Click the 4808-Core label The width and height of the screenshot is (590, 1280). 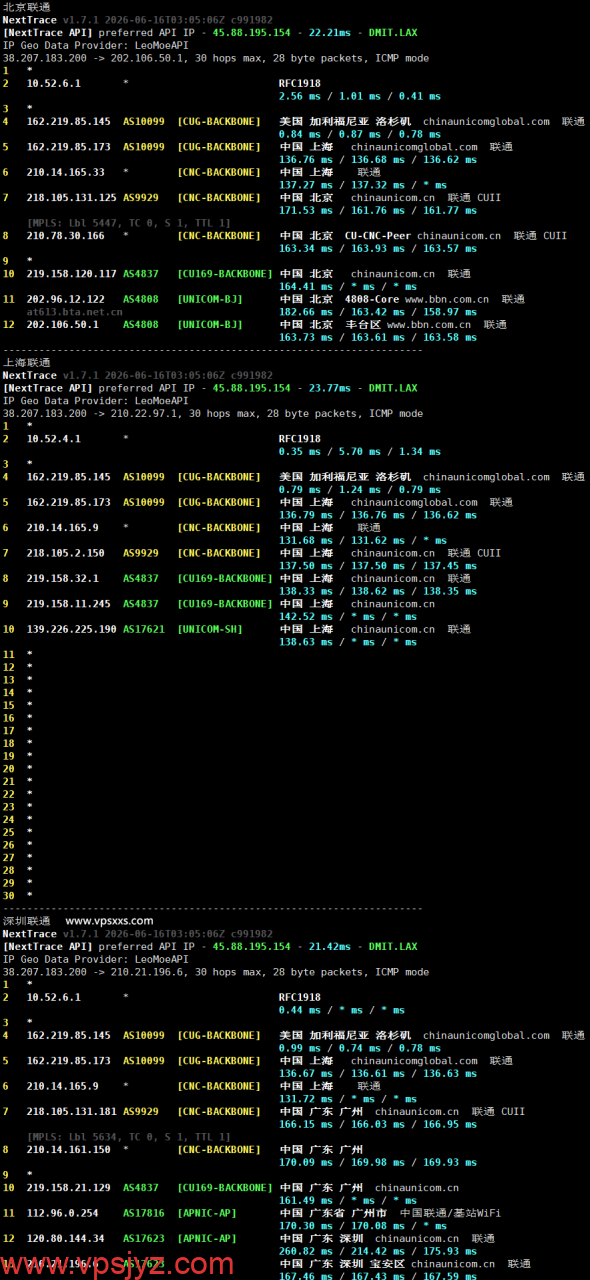pos(372,299)
